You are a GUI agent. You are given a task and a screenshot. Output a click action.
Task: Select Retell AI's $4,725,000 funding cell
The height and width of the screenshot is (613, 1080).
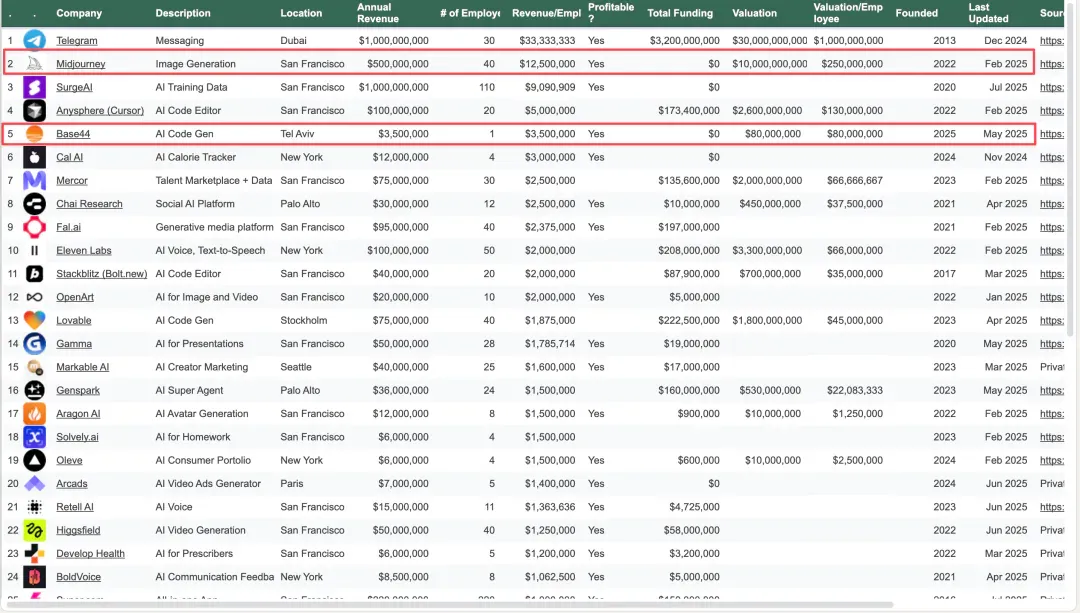point(694,507)
